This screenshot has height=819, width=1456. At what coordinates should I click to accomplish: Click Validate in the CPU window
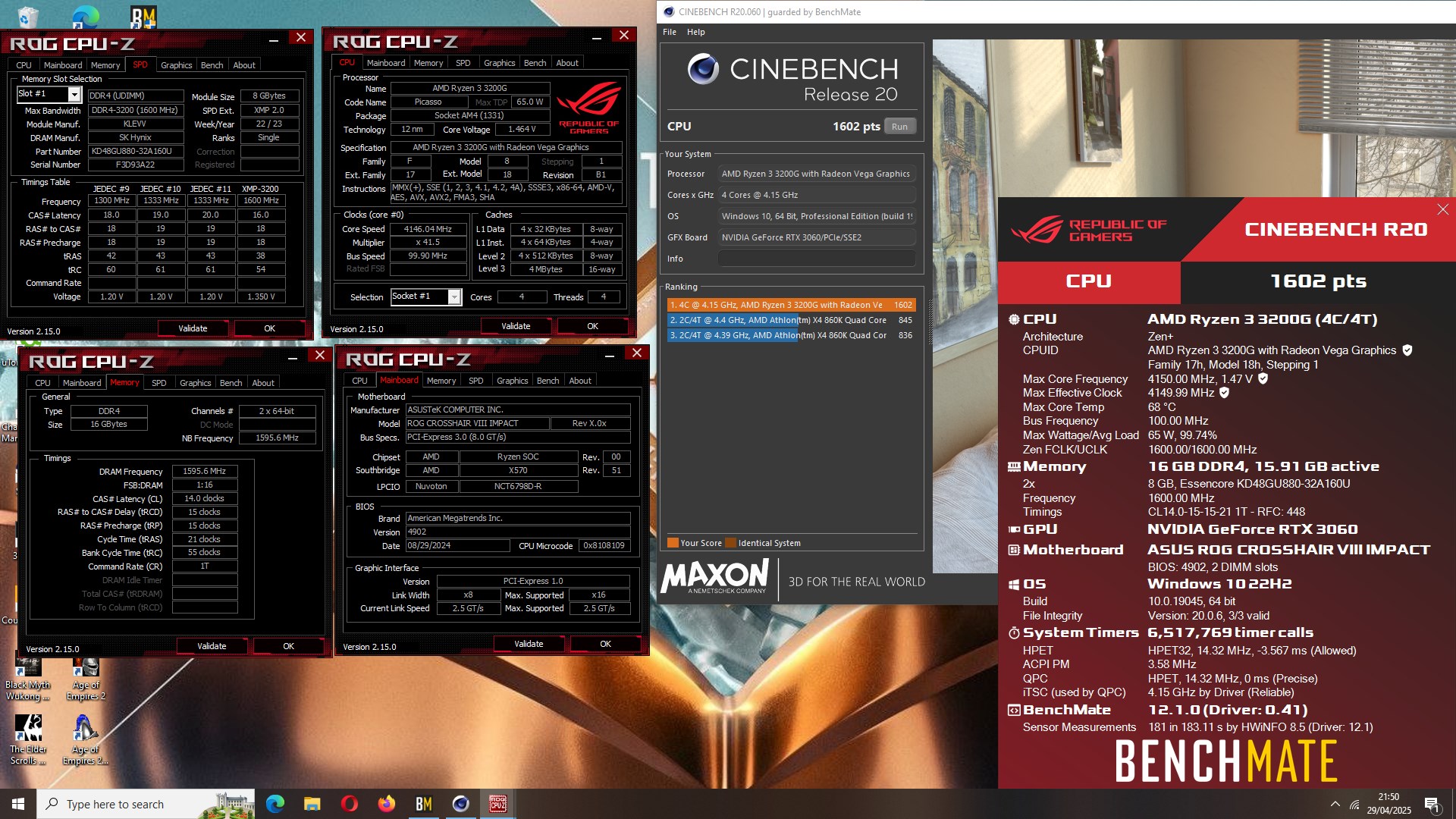click(516, 326)
